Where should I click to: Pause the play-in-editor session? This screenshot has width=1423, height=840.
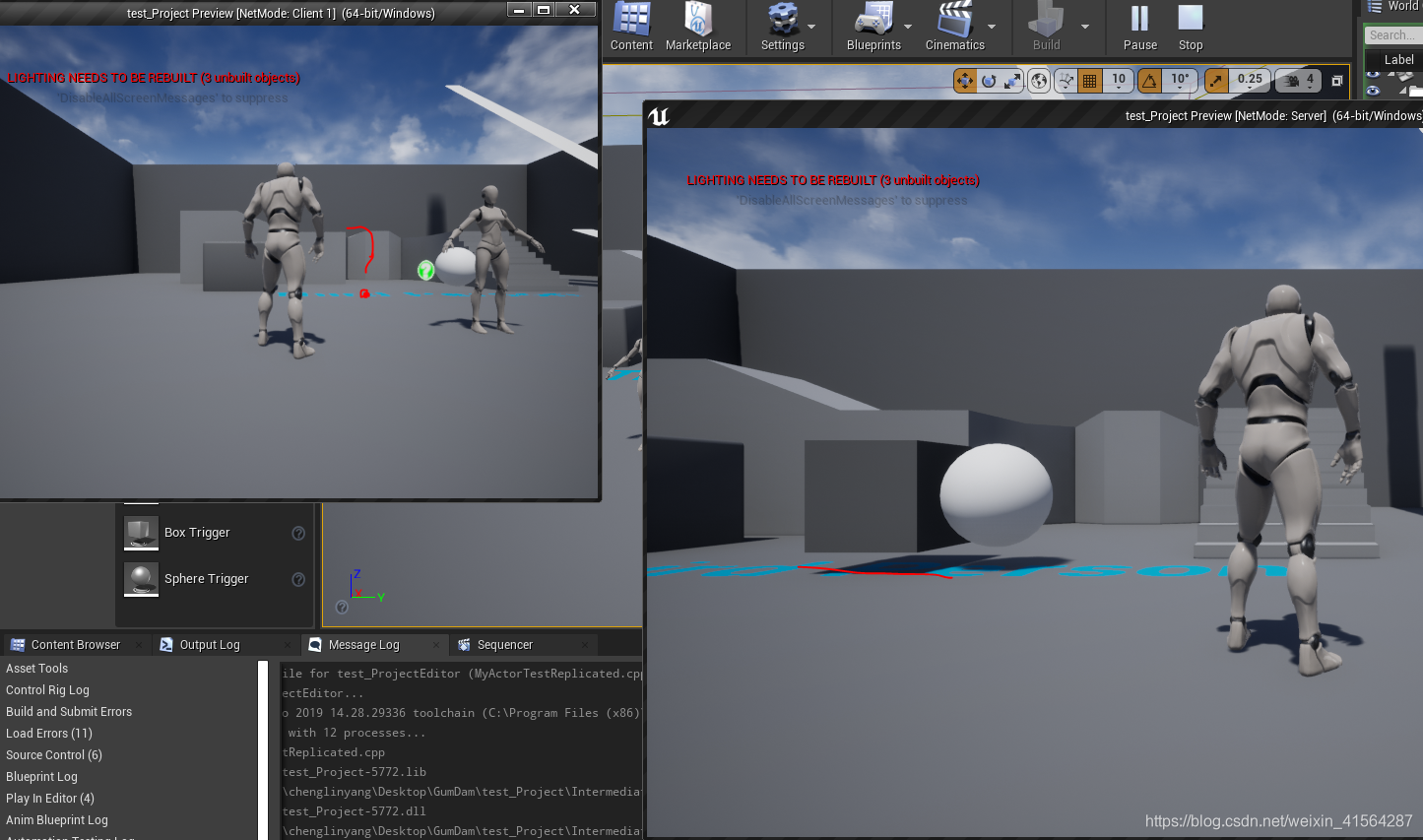(1139, 27)
